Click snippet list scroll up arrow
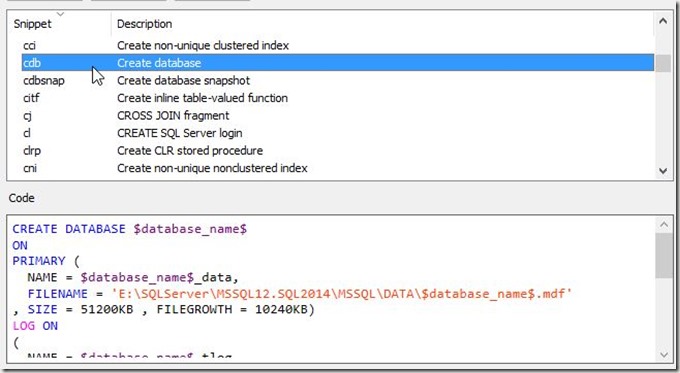This screenshot has width=680, height=373. (x=663, y=20)
